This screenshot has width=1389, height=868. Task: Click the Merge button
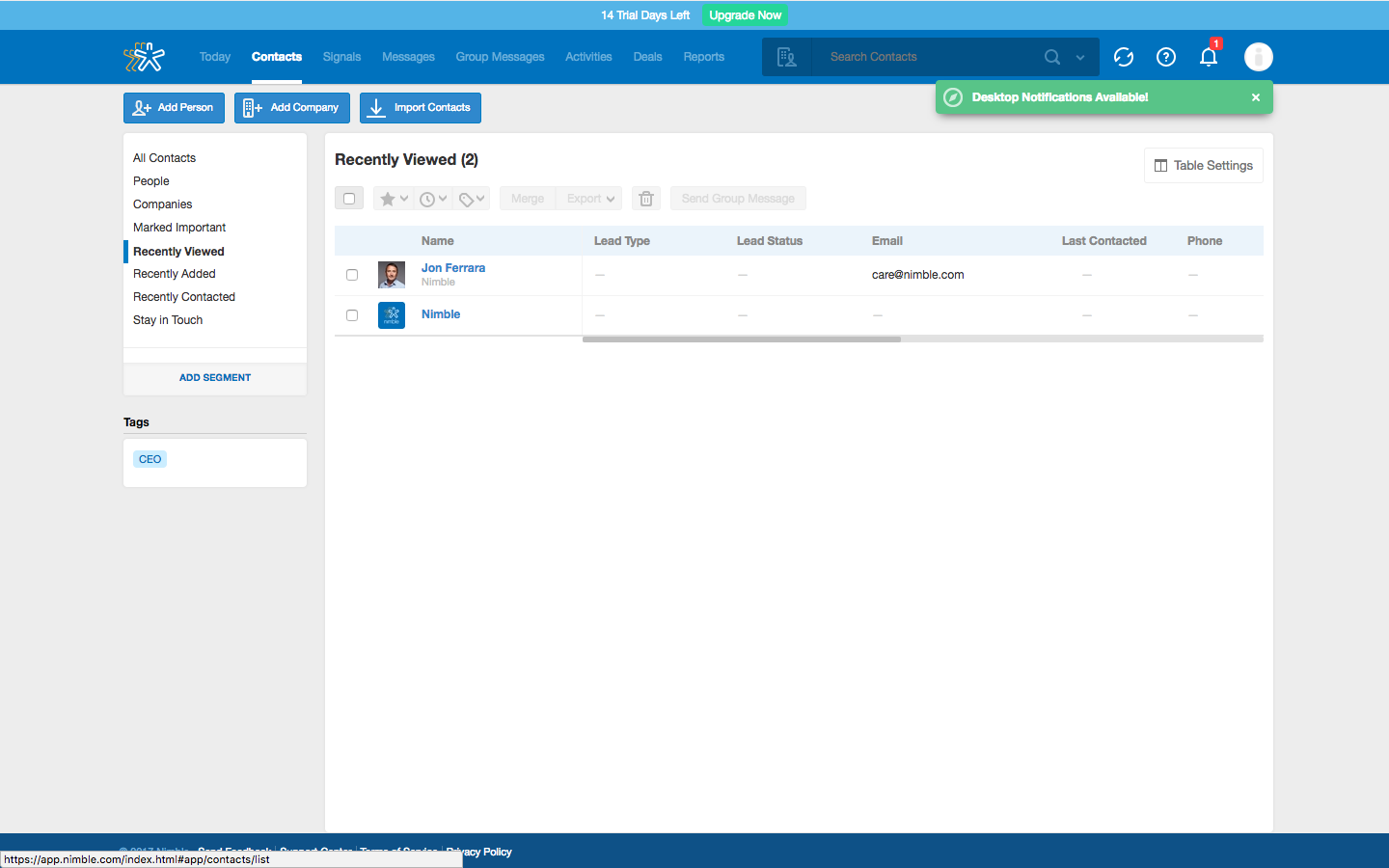528,199
